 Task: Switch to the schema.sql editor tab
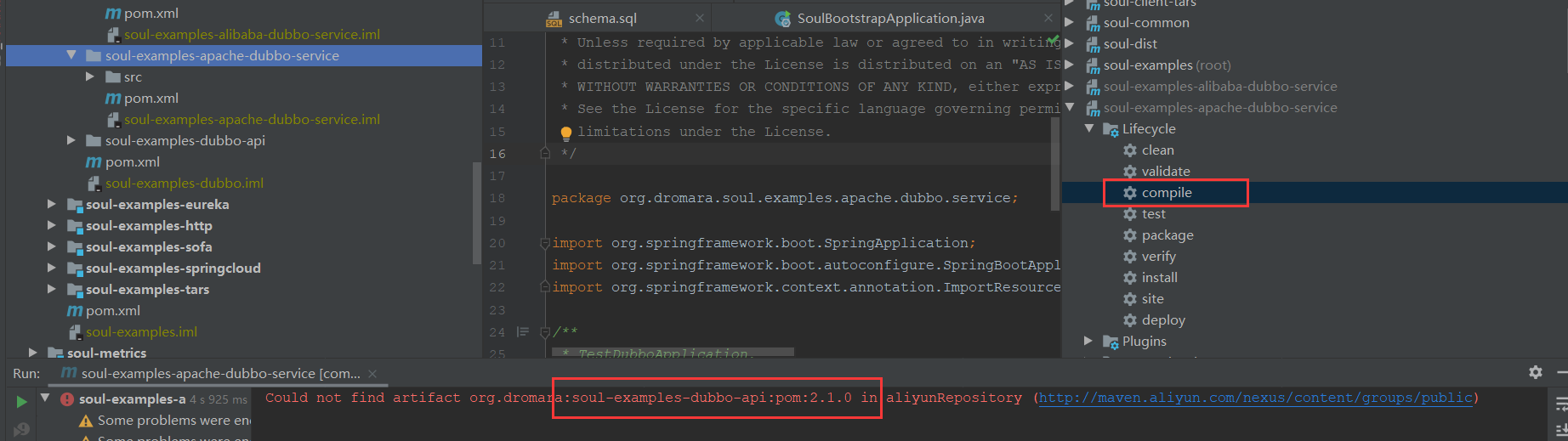[x=602, y=18]
